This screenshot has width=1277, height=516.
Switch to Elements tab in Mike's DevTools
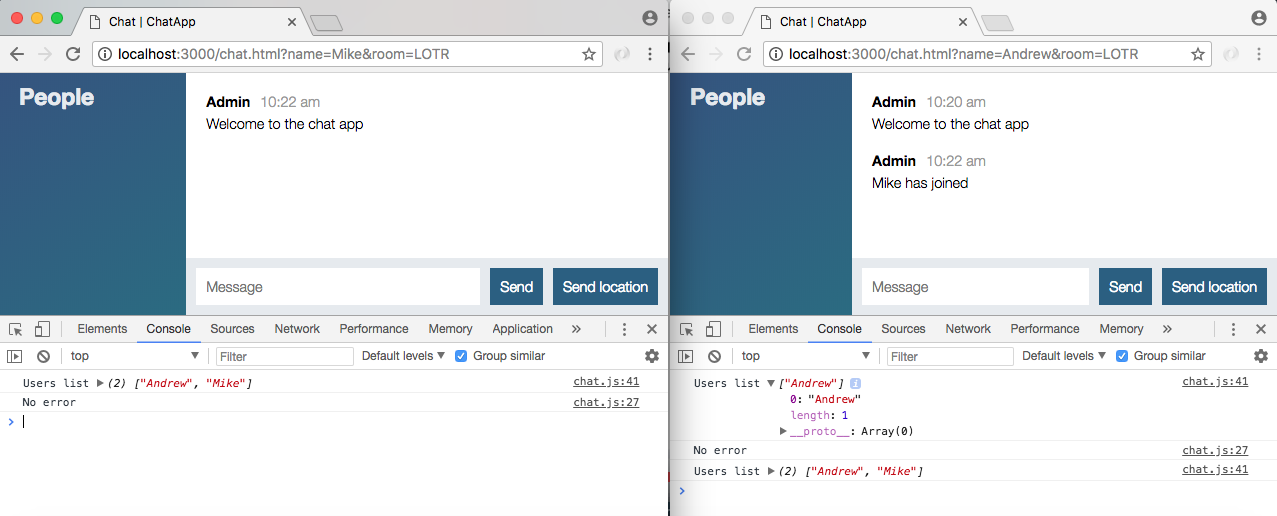pyautogui.click(x=102, y=329)
